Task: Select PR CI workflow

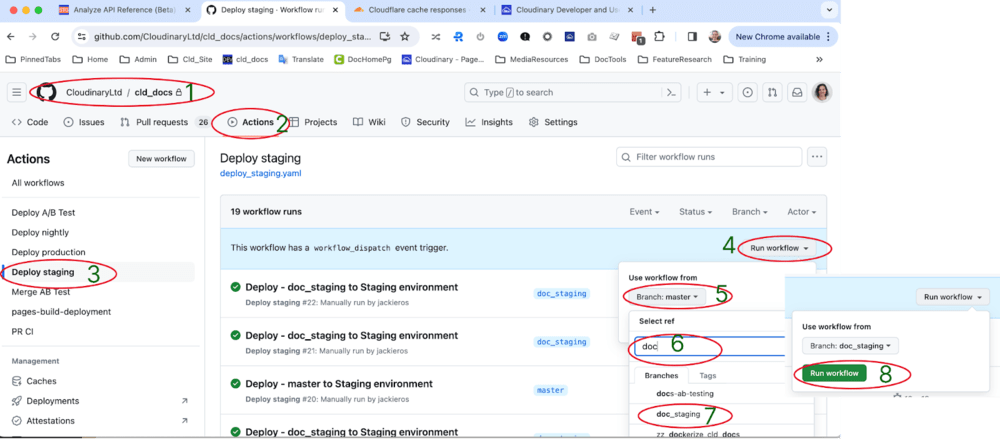Action: point(22,332)
